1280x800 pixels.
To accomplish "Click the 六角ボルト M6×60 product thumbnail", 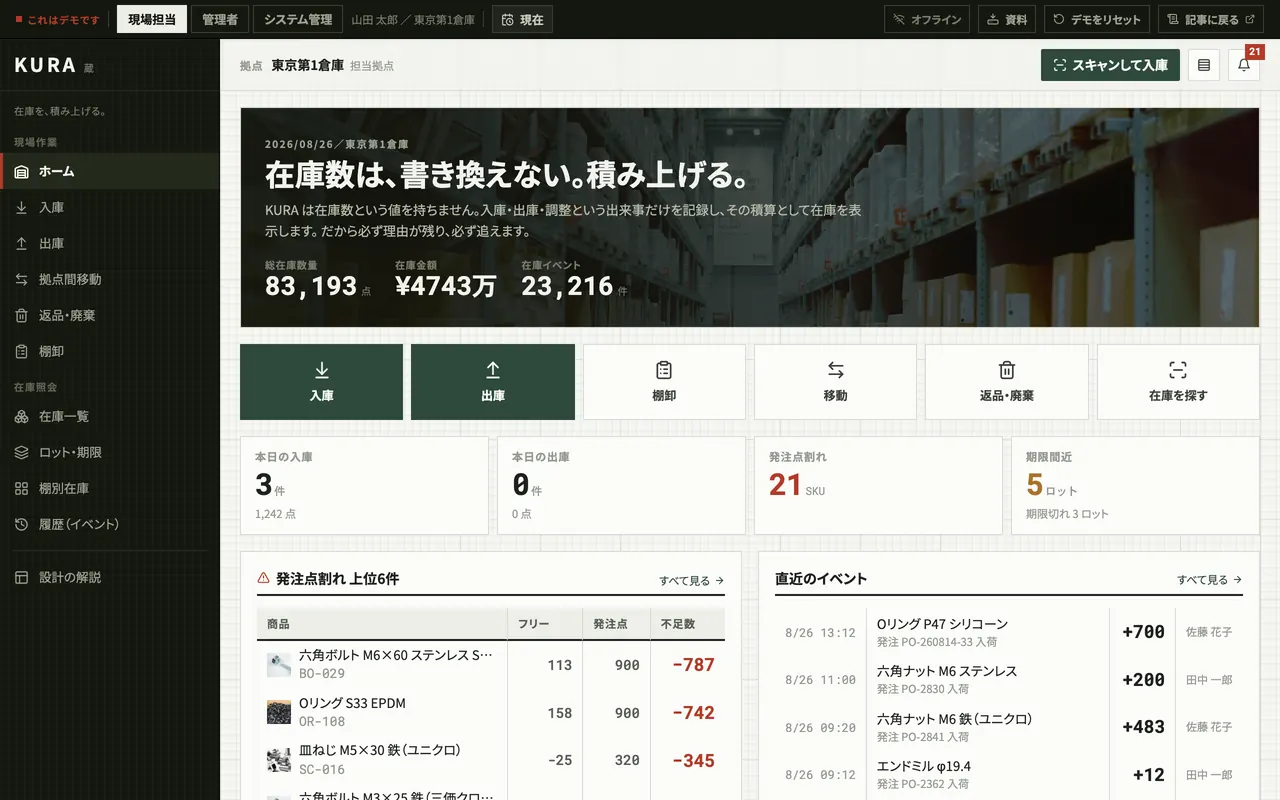I will click(x=279, y=664).
